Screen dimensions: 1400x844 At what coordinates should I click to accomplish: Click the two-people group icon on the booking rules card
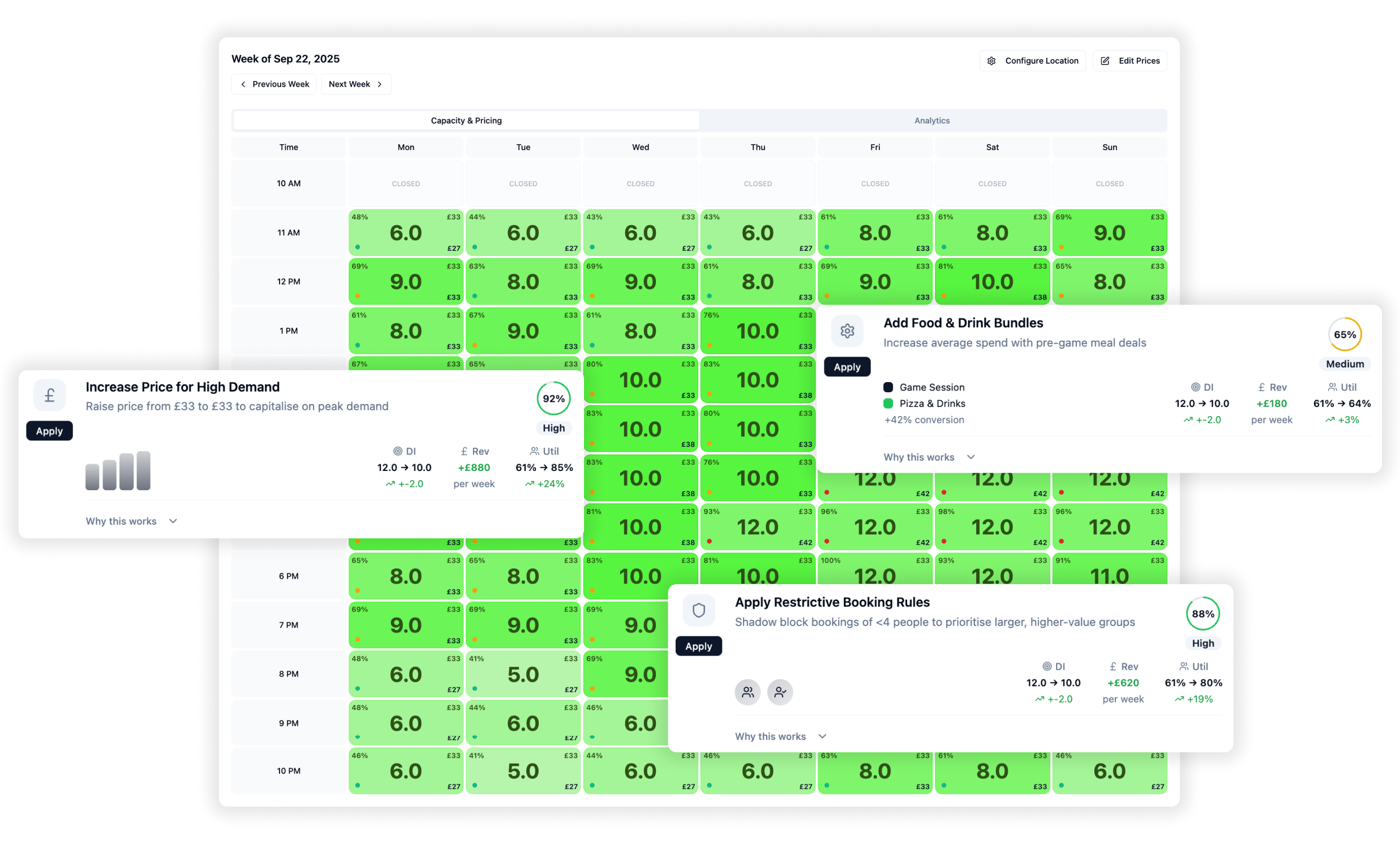(748, 692)
